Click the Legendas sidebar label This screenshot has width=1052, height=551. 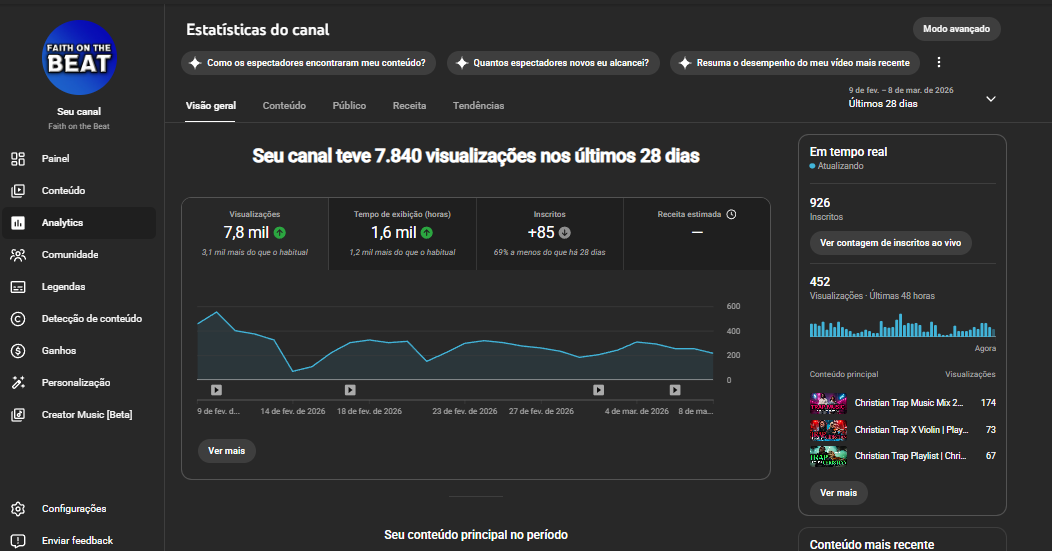point(64,287)
